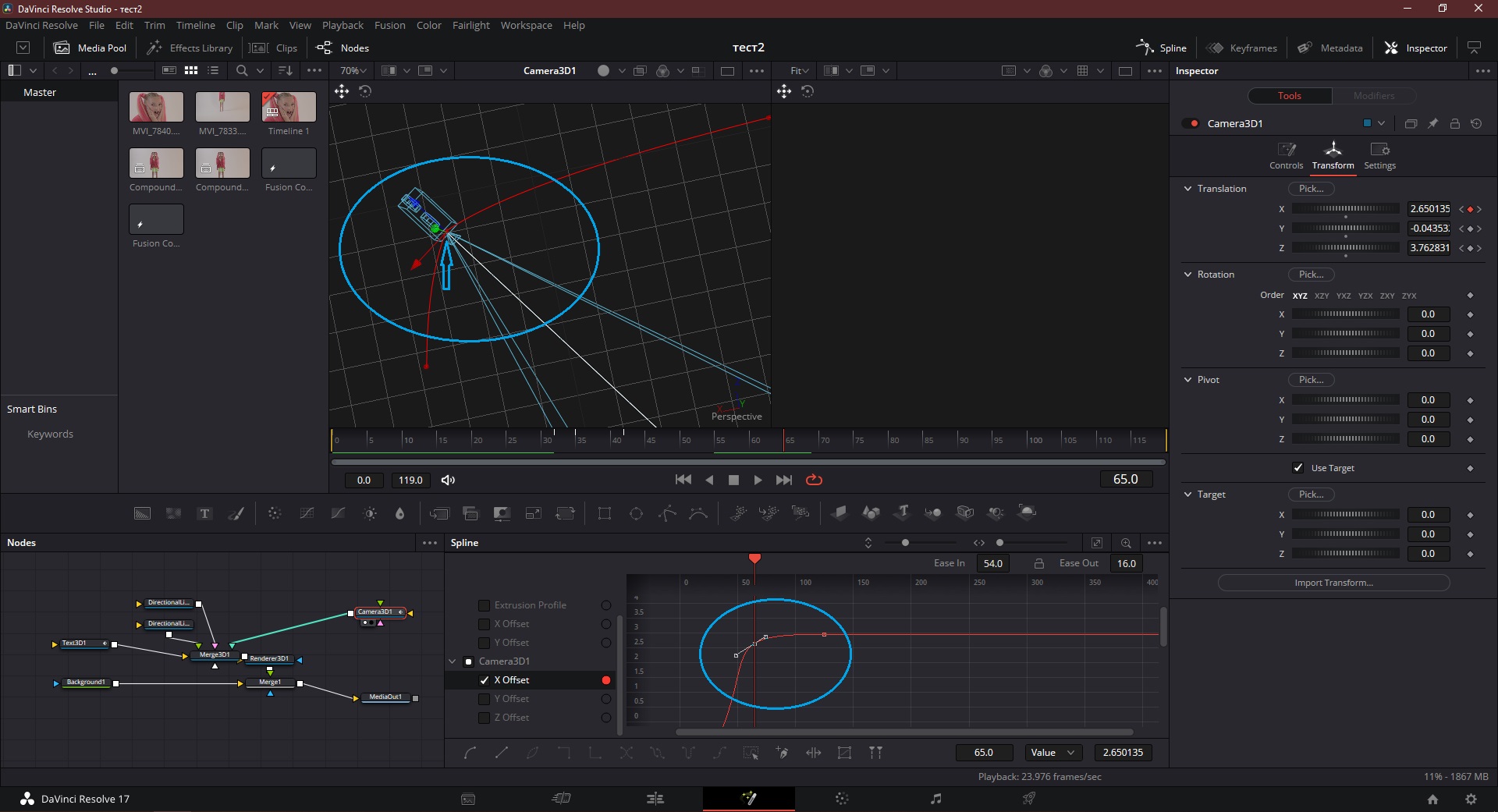Open the Fusion menu
Screen dimensions: 1498x812
[x=390, y=25]
